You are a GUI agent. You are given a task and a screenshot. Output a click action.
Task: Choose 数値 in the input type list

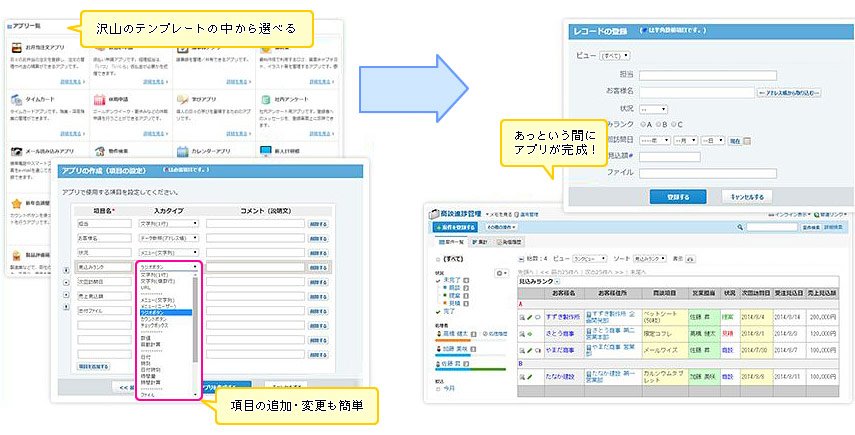pyautogui.click(x=146, y=338)
